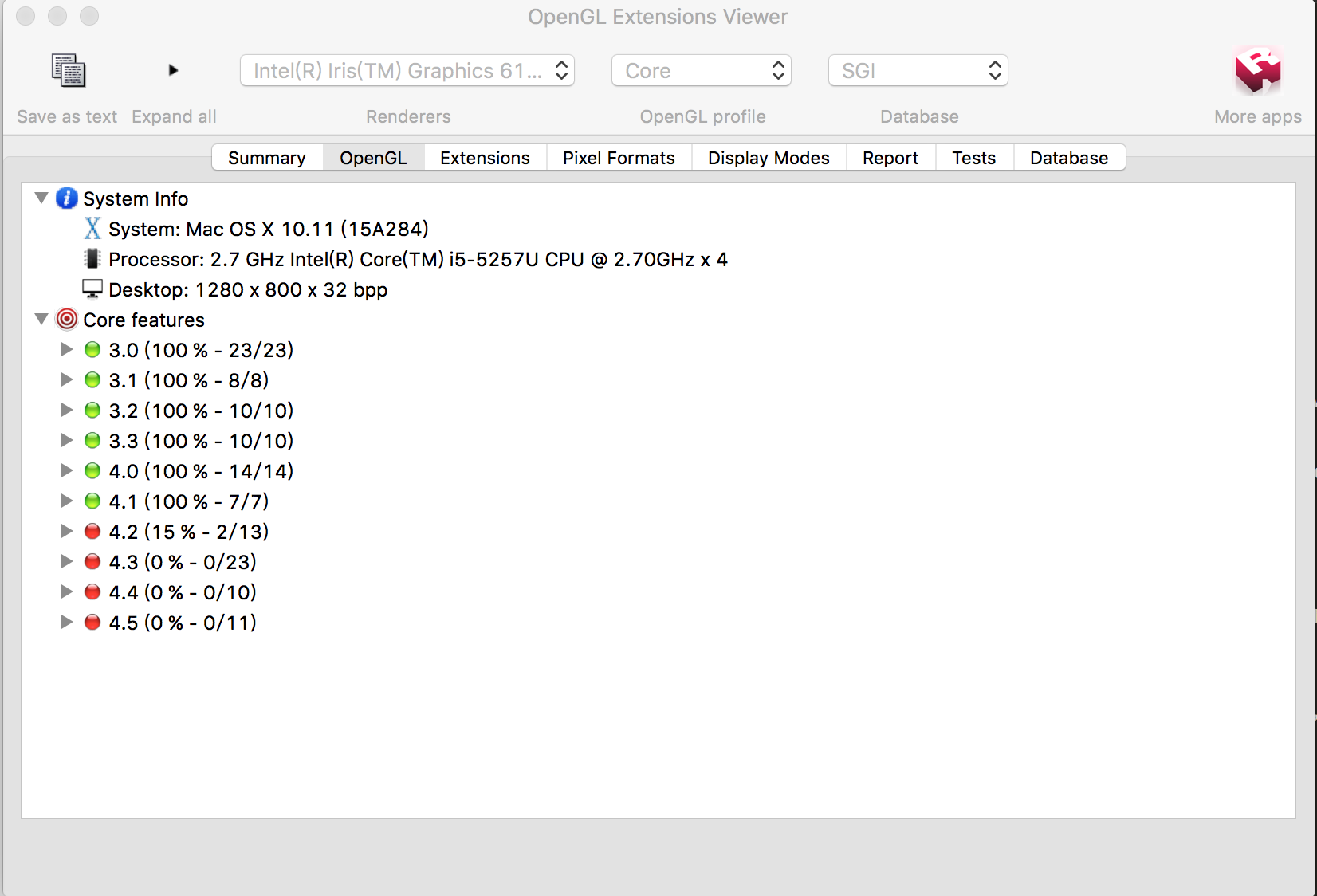
Task: Expand the 4.4 core features row
Action: point(67,591)
